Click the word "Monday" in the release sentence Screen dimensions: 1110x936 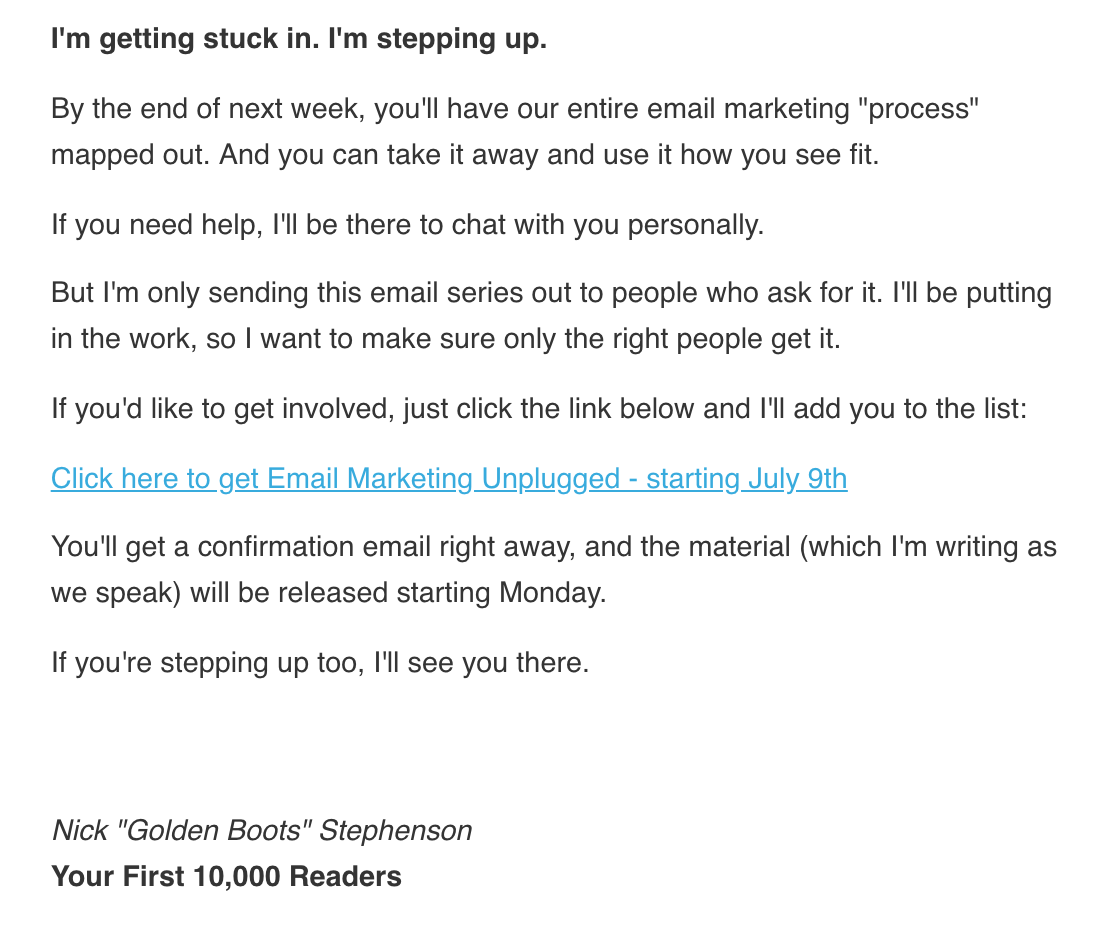[552, 593]
